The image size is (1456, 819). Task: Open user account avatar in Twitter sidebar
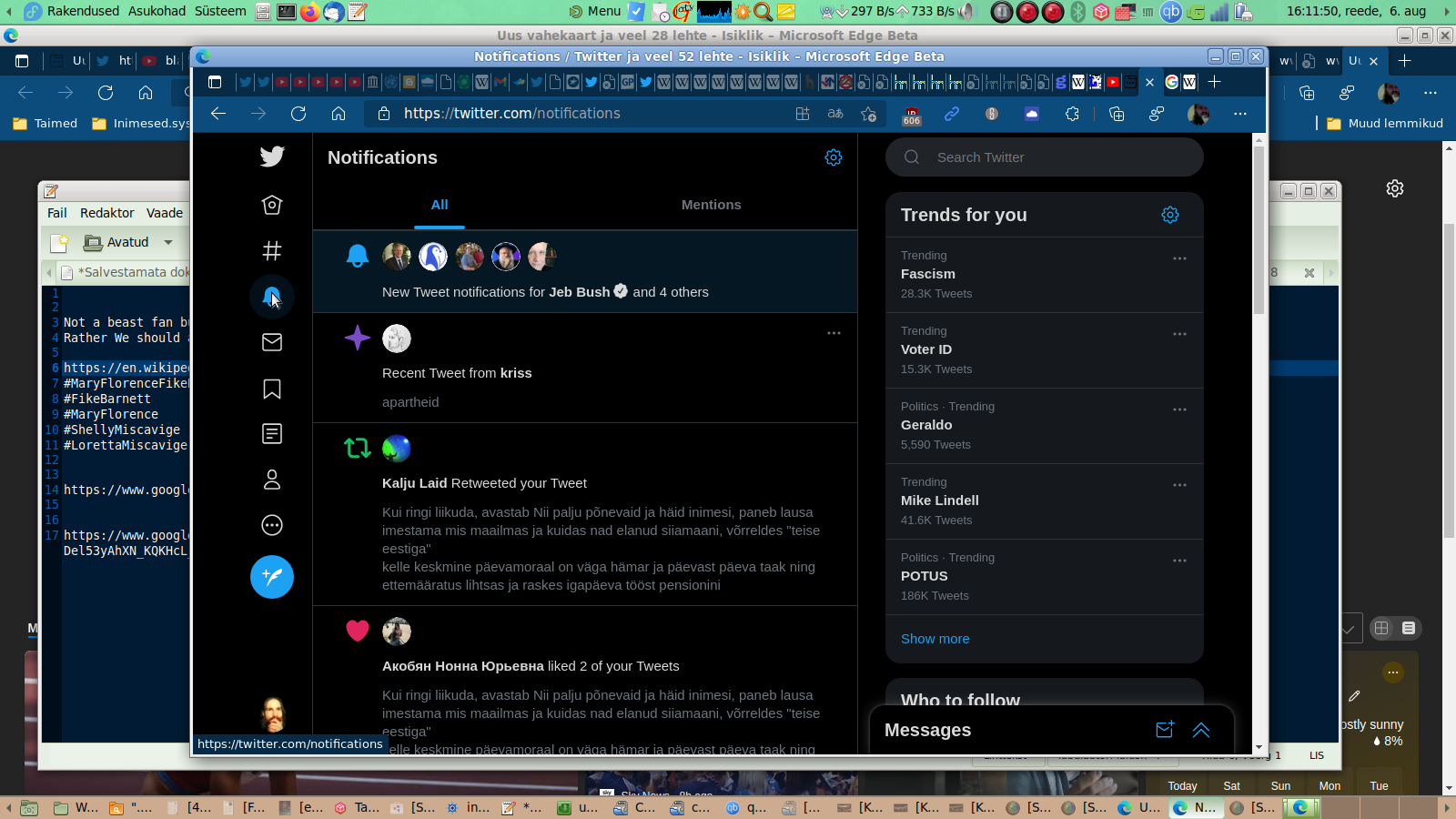(272, 714)
